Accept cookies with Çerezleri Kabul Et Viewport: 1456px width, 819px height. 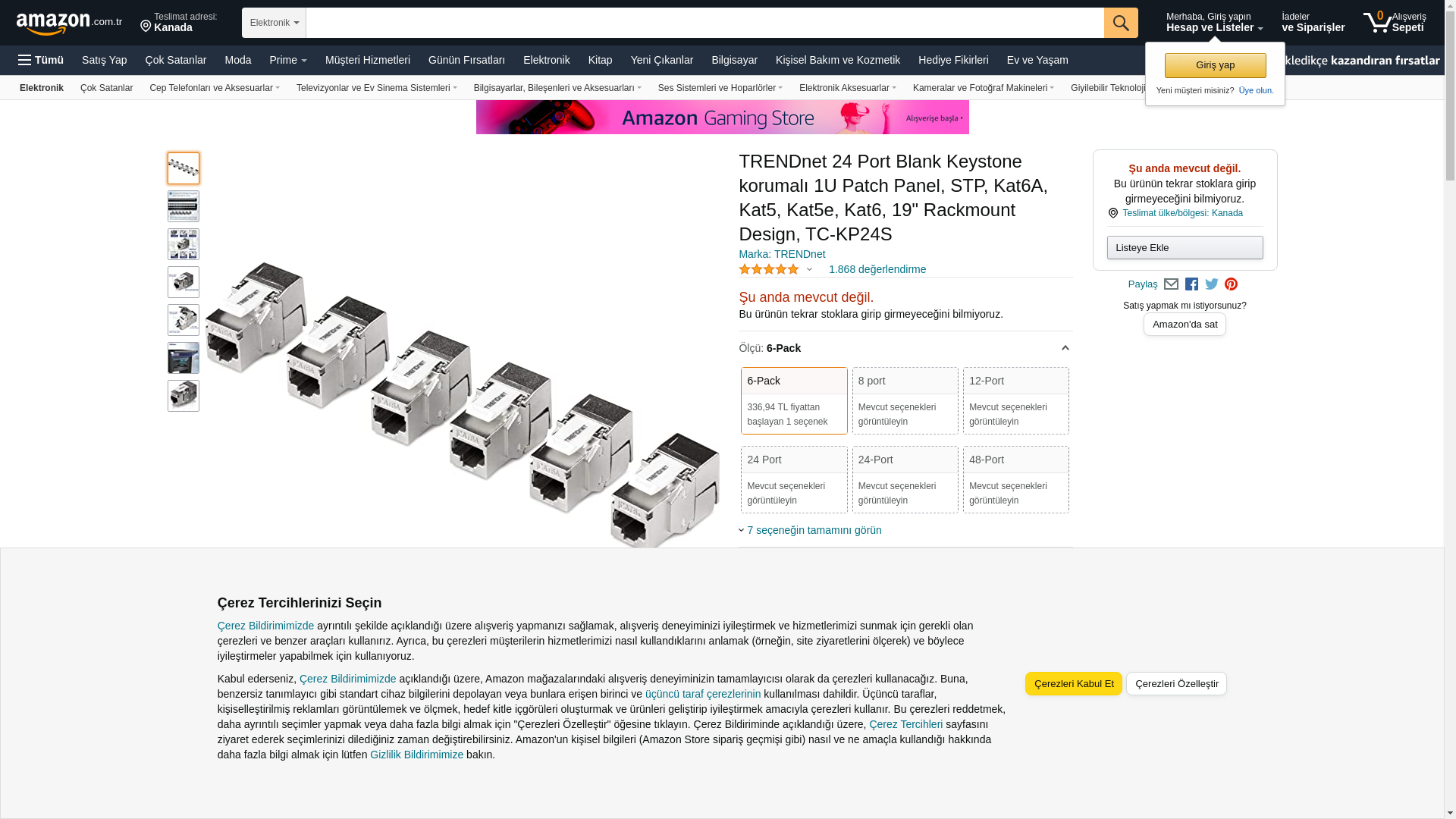tap(1074, 684)
